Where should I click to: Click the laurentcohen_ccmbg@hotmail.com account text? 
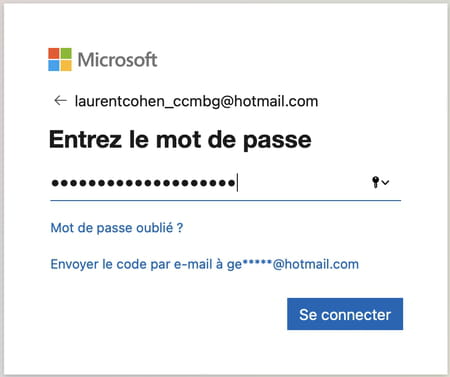pos(196,101)
